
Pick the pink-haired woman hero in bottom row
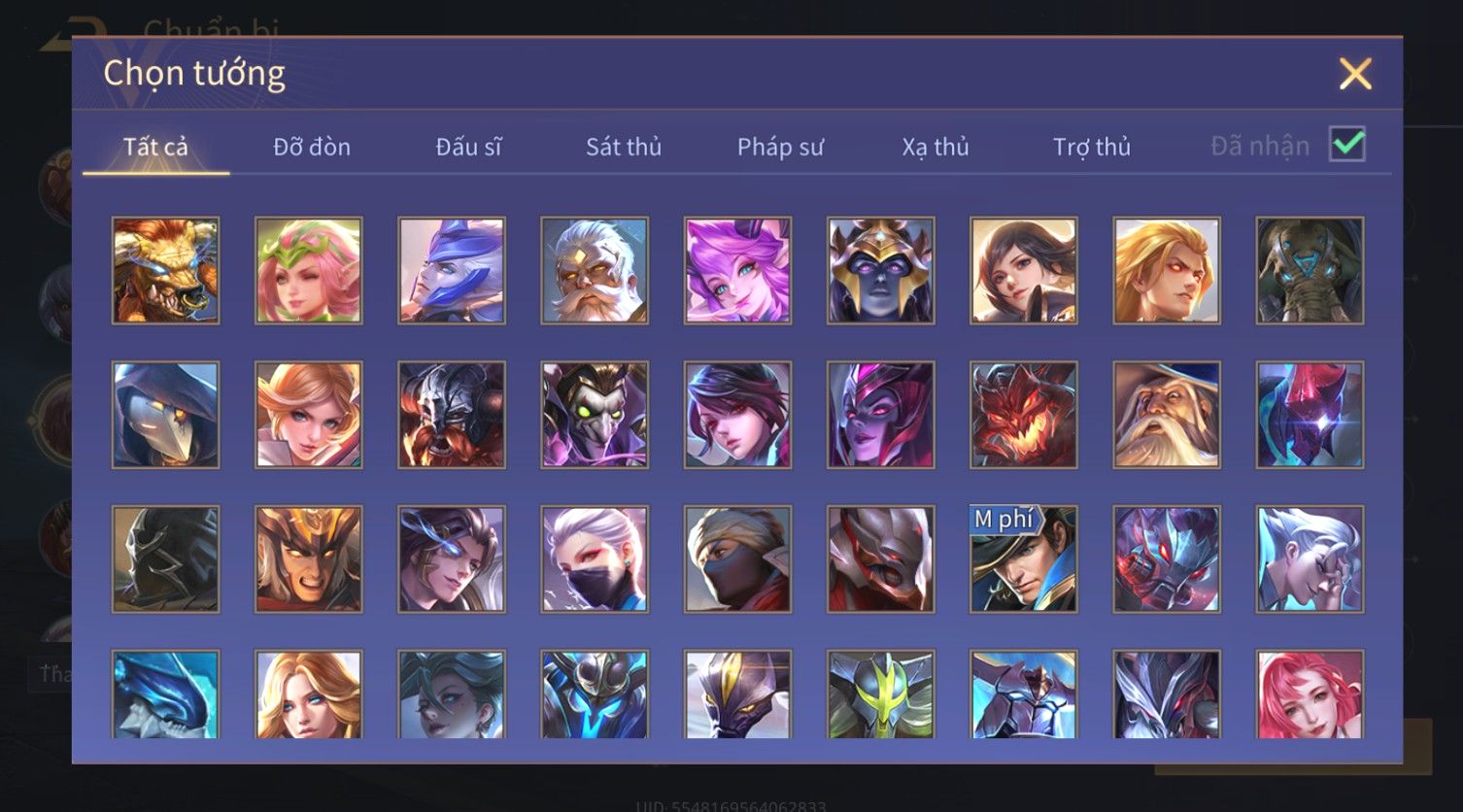(x=1310, y=694)
